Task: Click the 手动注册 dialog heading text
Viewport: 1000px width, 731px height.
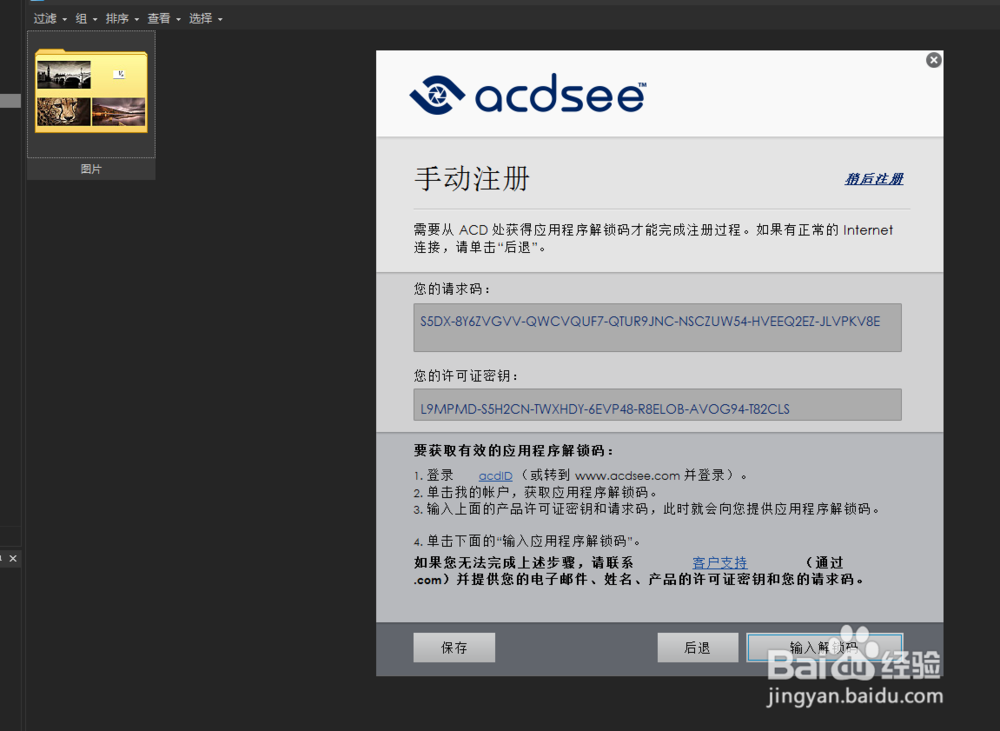Action: [472, 179]
